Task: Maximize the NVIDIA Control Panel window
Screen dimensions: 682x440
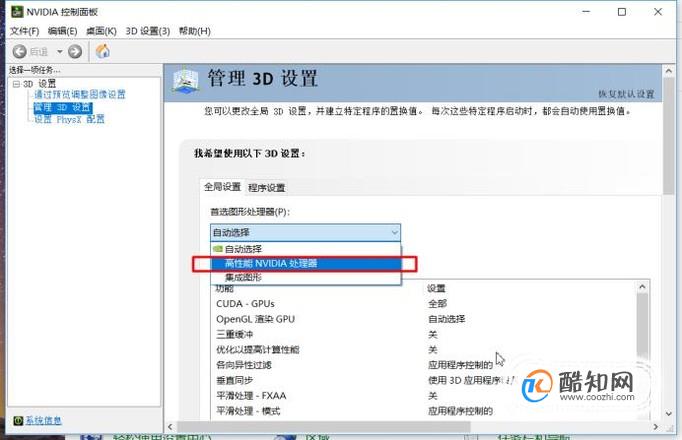Action: (622, 12)
